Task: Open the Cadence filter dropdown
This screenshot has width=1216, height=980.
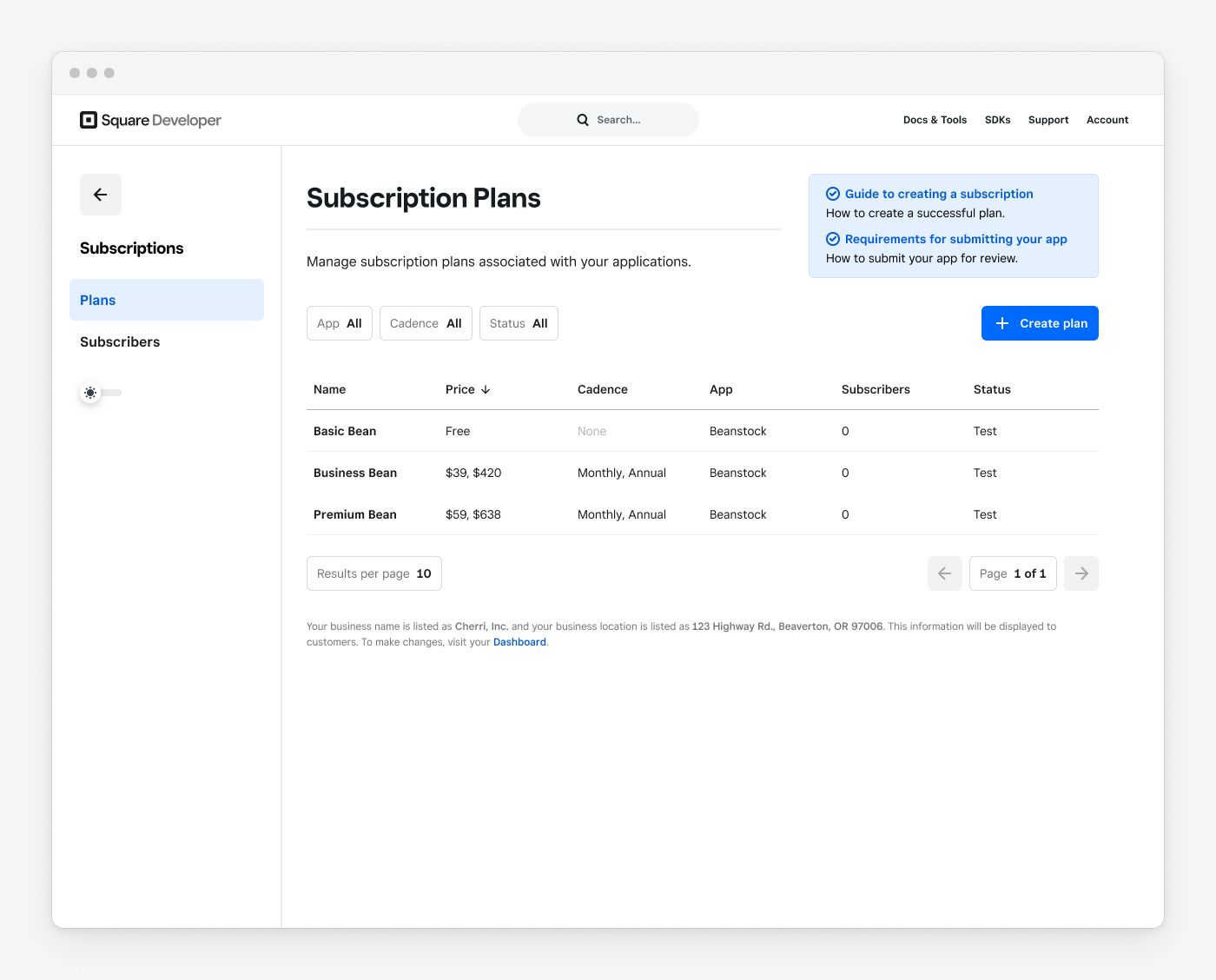Action: [x=426, y=323]
